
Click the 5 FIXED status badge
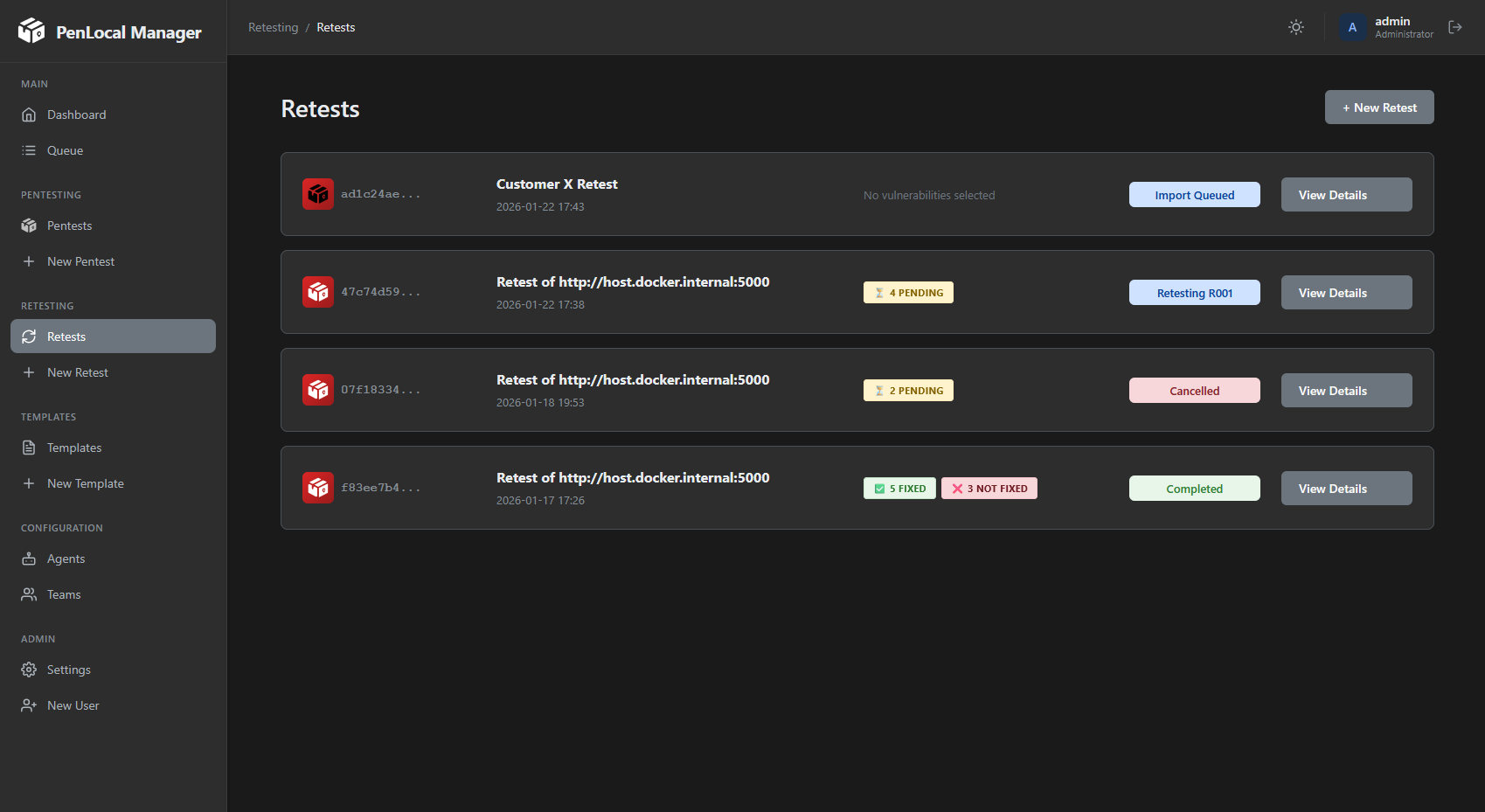(899, 488)
